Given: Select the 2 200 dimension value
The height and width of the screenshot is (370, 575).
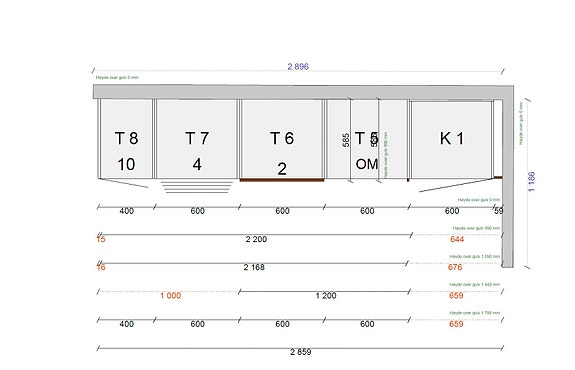Looking at the screenshot, I should coord(256,239).
